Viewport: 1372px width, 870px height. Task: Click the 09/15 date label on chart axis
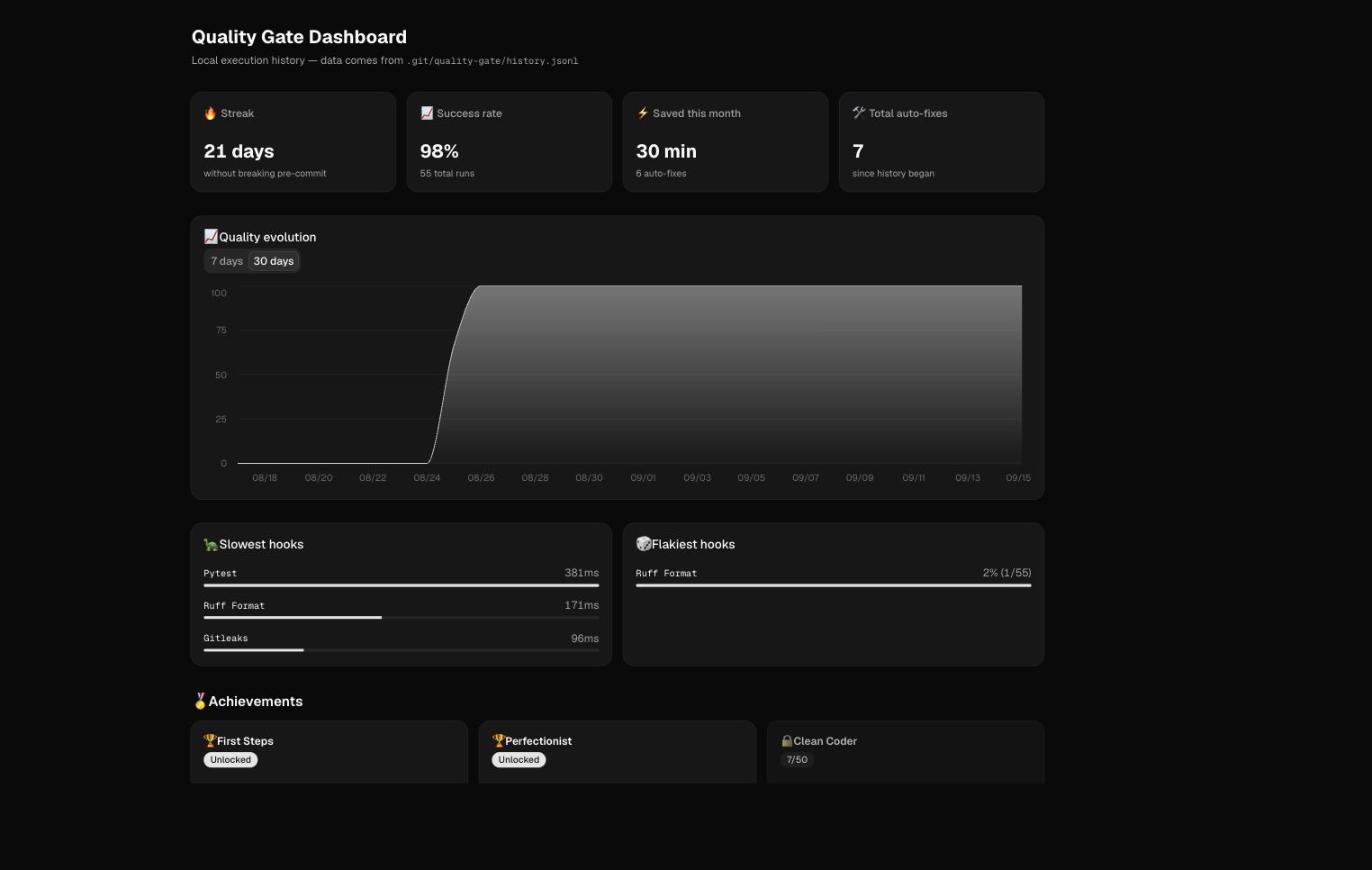point(1018,478)
